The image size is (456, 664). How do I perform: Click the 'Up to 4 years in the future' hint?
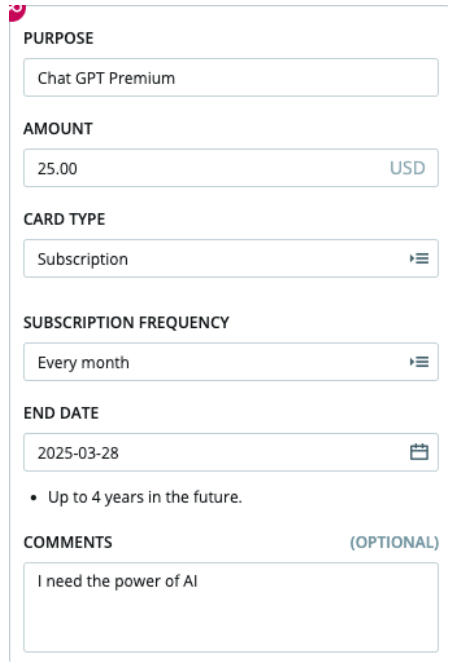(145, 497)
